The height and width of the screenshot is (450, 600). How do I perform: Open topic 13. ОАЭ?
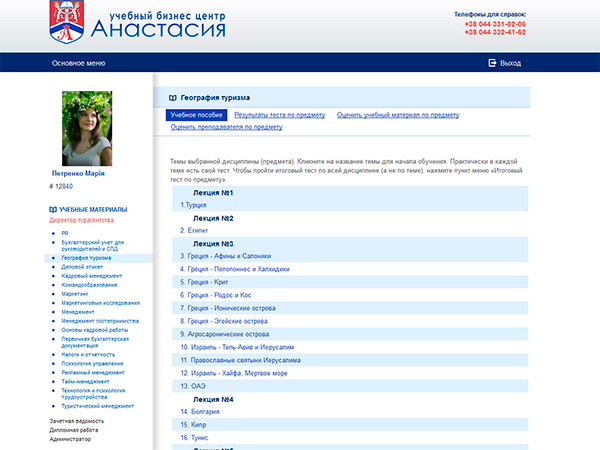pos(193,385)
